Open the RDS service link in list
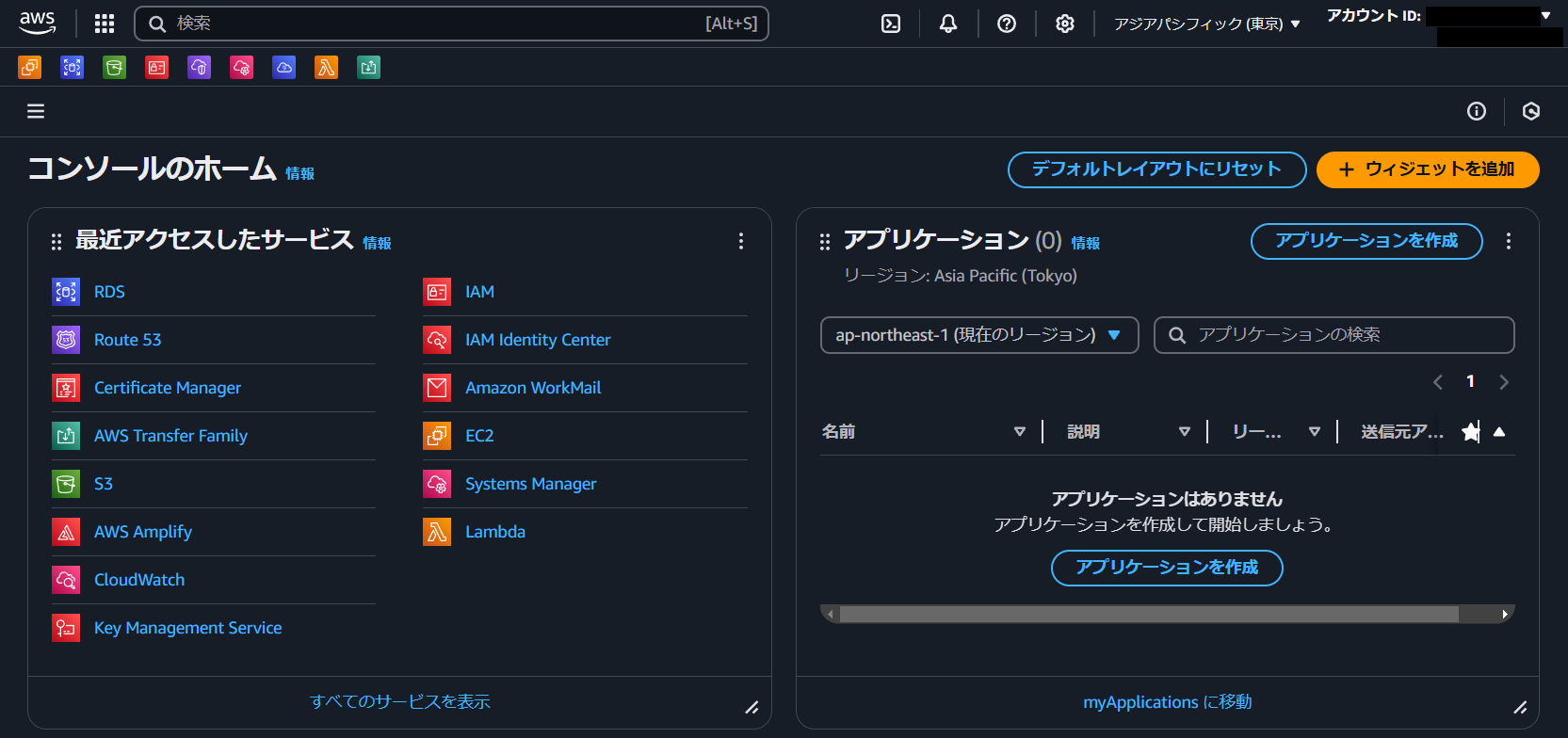 (x=109, y=292)
